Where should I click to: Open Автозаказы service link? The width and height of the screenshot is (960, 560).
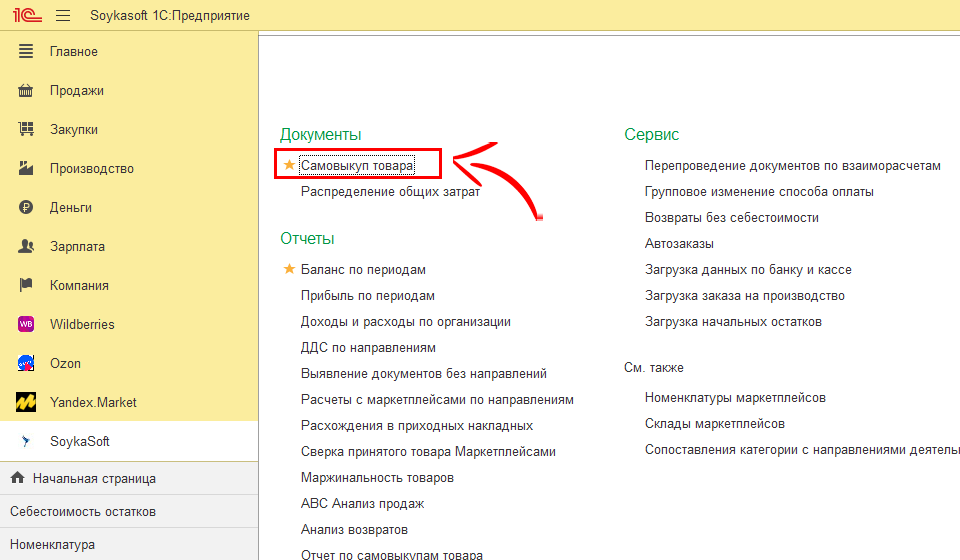[679, 244]
